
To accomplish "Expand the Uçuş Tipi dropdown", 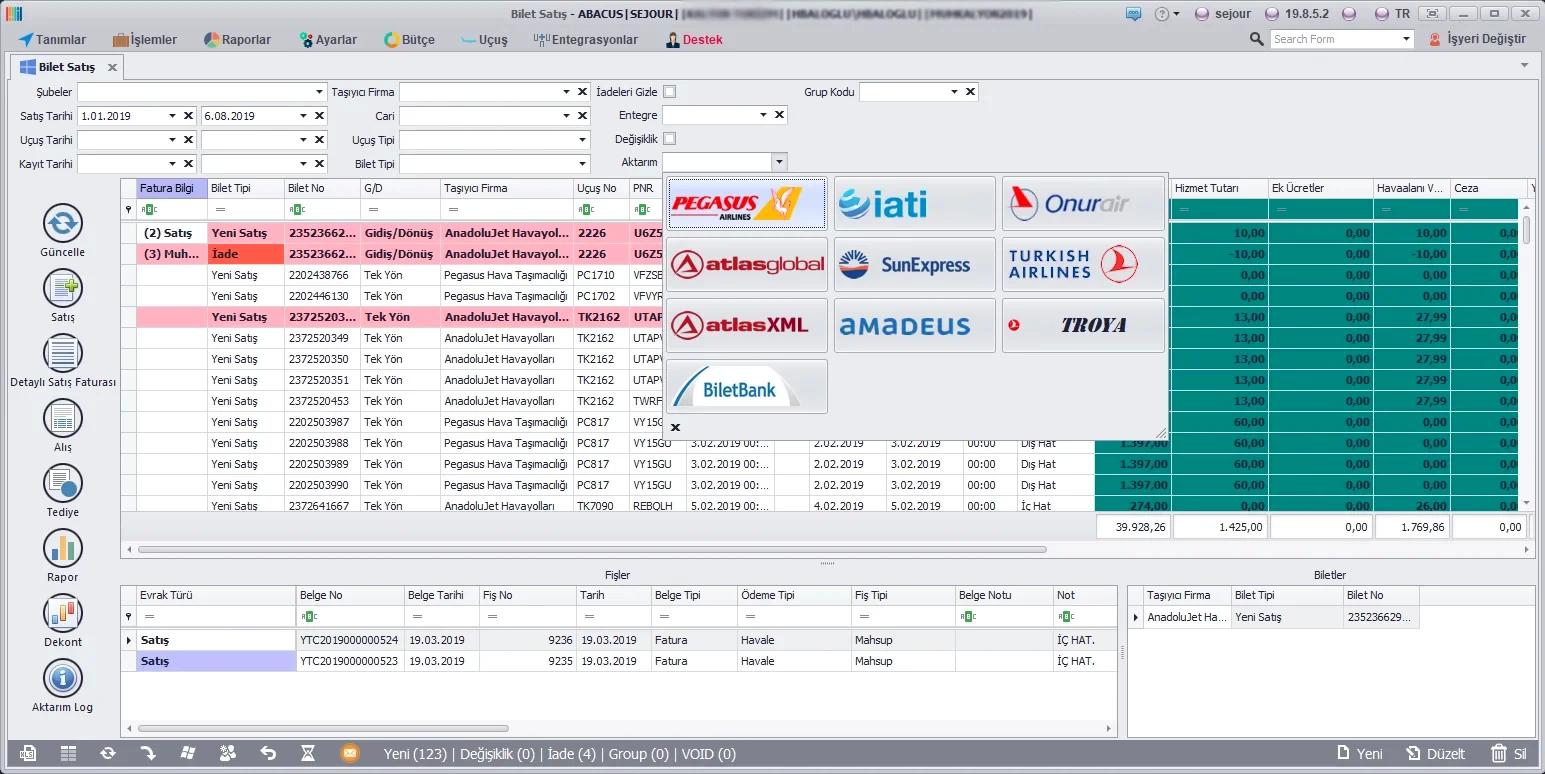I will 582,140.
